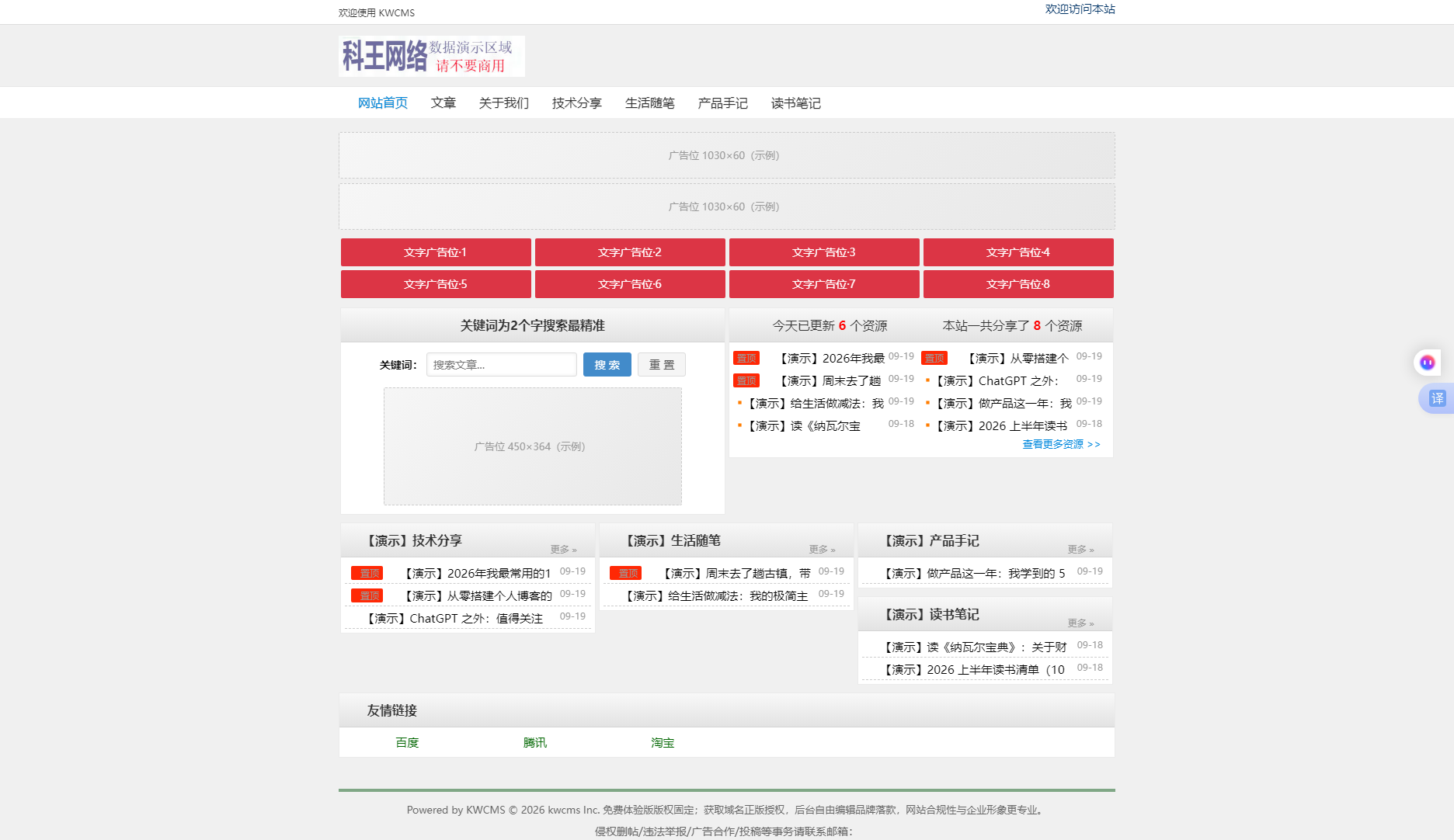This screenshot has height=840, width=1454.
Task: Open article ChatGPT 之外：值得关注 in 技术分享
Action: click(x=454, y=619)
